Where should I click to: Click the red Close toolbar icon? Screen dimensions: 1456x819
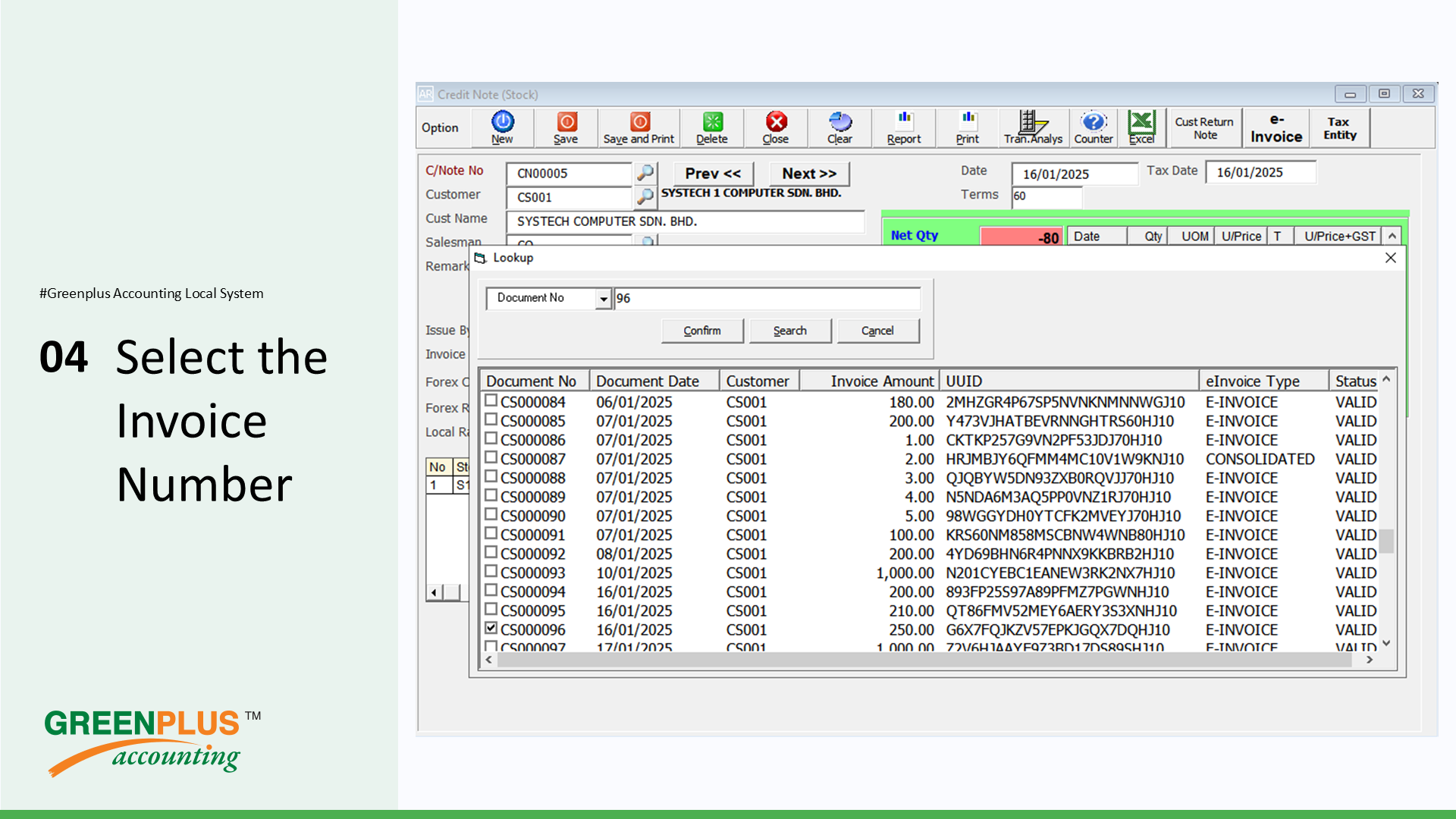[x=776, y=127]
